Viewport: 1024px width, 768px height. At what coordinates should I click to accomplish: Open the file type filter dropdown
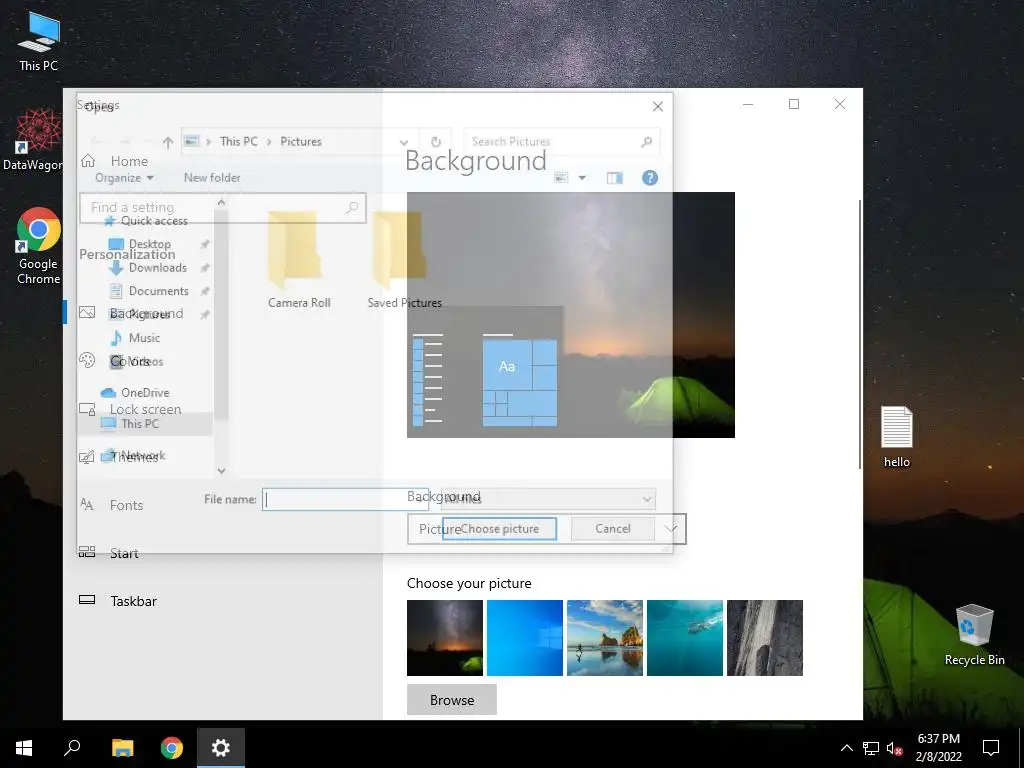(x=549, y=499)
